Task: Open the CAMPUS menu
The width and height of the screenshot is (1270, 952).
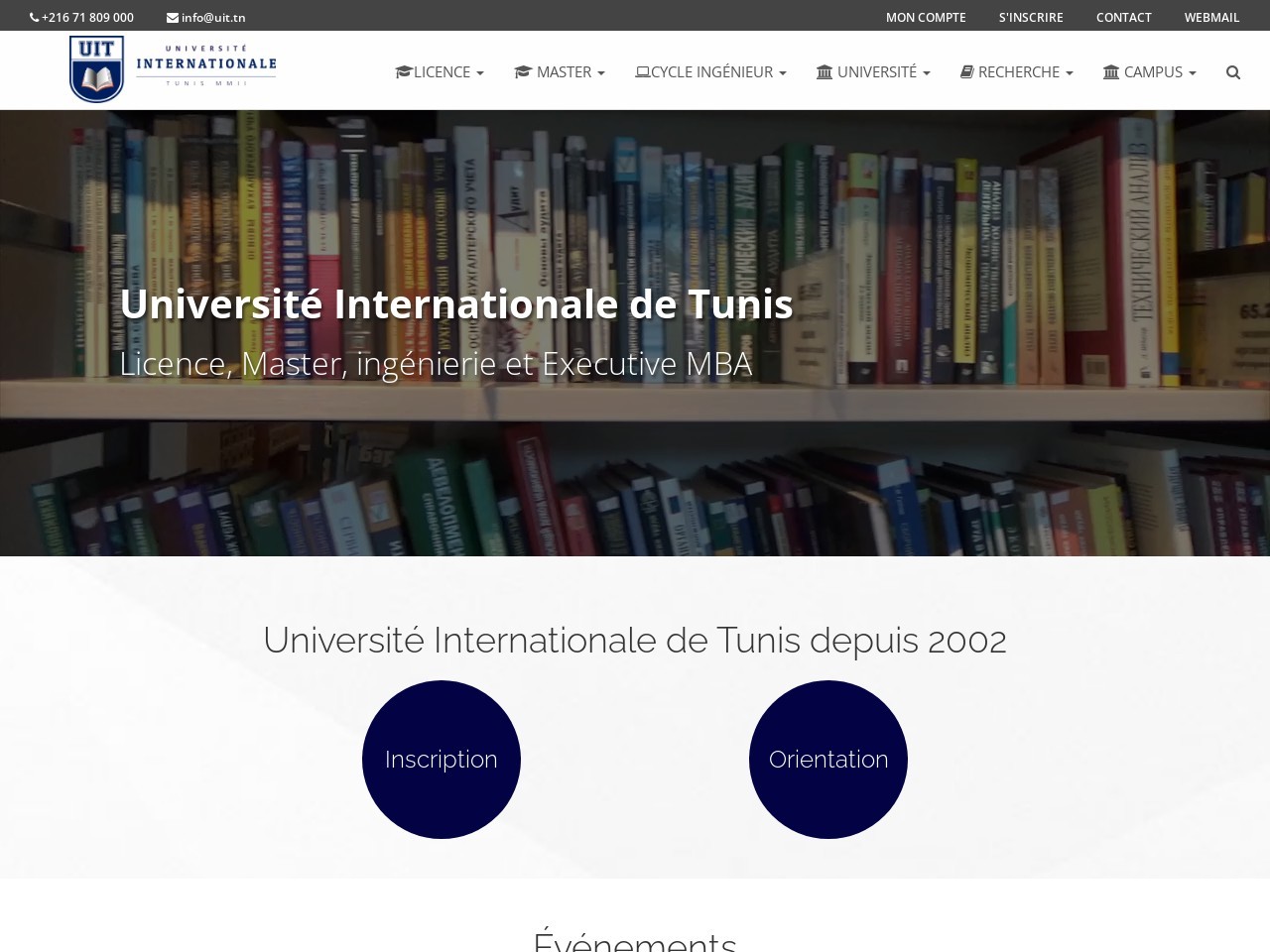Action: (1150, 72)
